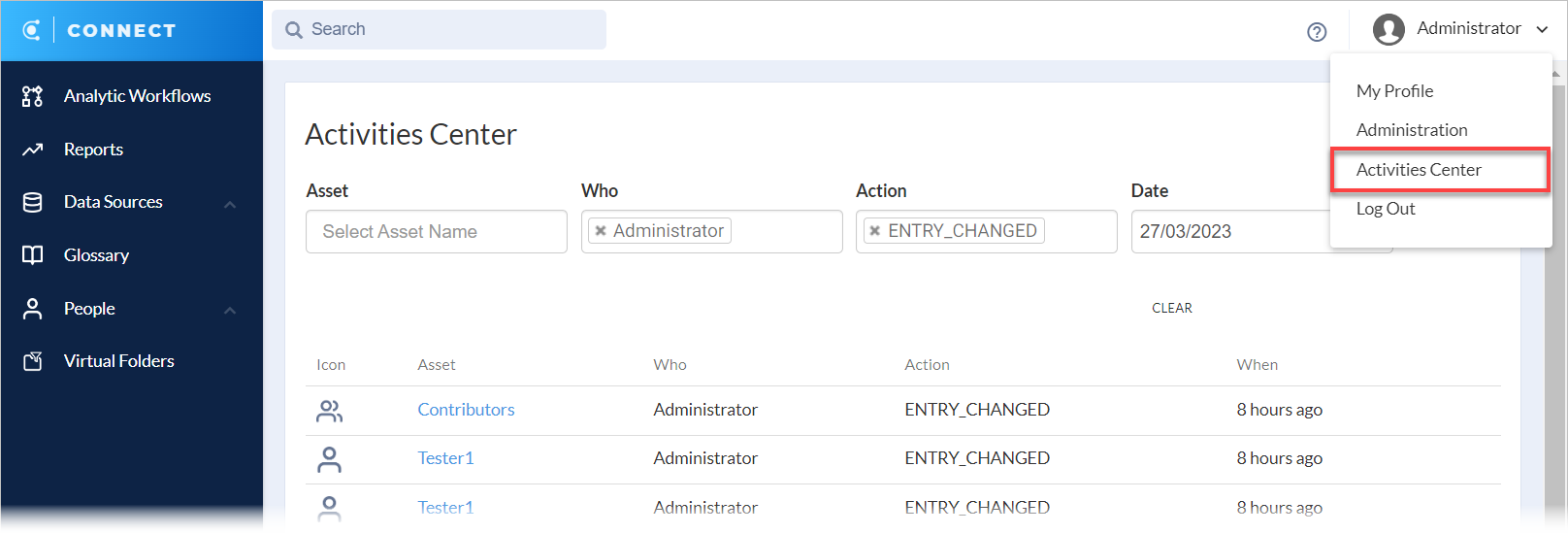Click the Analytic Workflows sidebar icon

(x=33, y=96)
